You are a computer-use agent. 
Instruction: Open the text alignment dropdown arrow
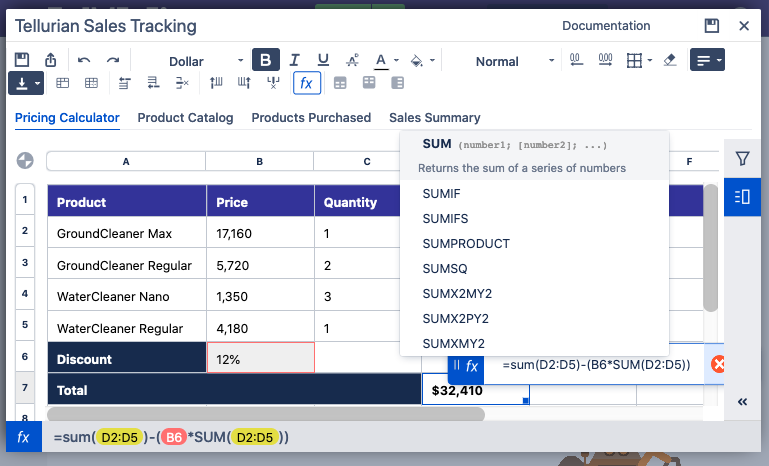[719, 60]
